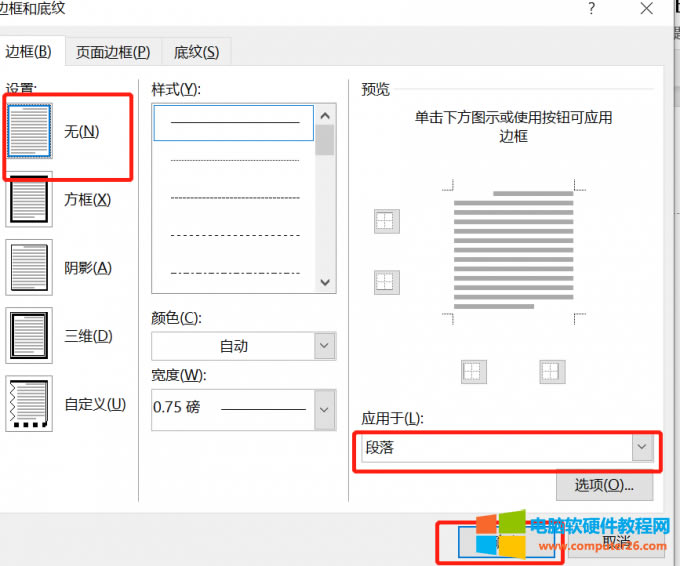Expand the 宽度(W) width dropdown 0.75 磅
680x566 pixels.
pyautogui.click(x=243, y=409)
